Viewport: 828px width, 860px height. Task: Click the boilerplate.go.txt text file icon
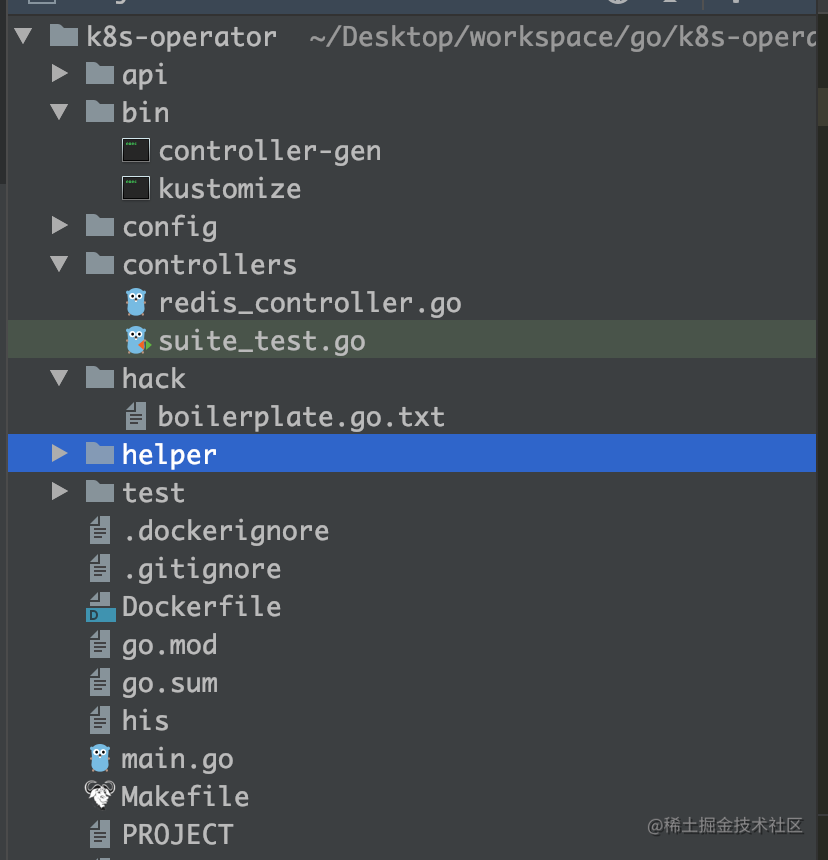click(x=136, y=416)
